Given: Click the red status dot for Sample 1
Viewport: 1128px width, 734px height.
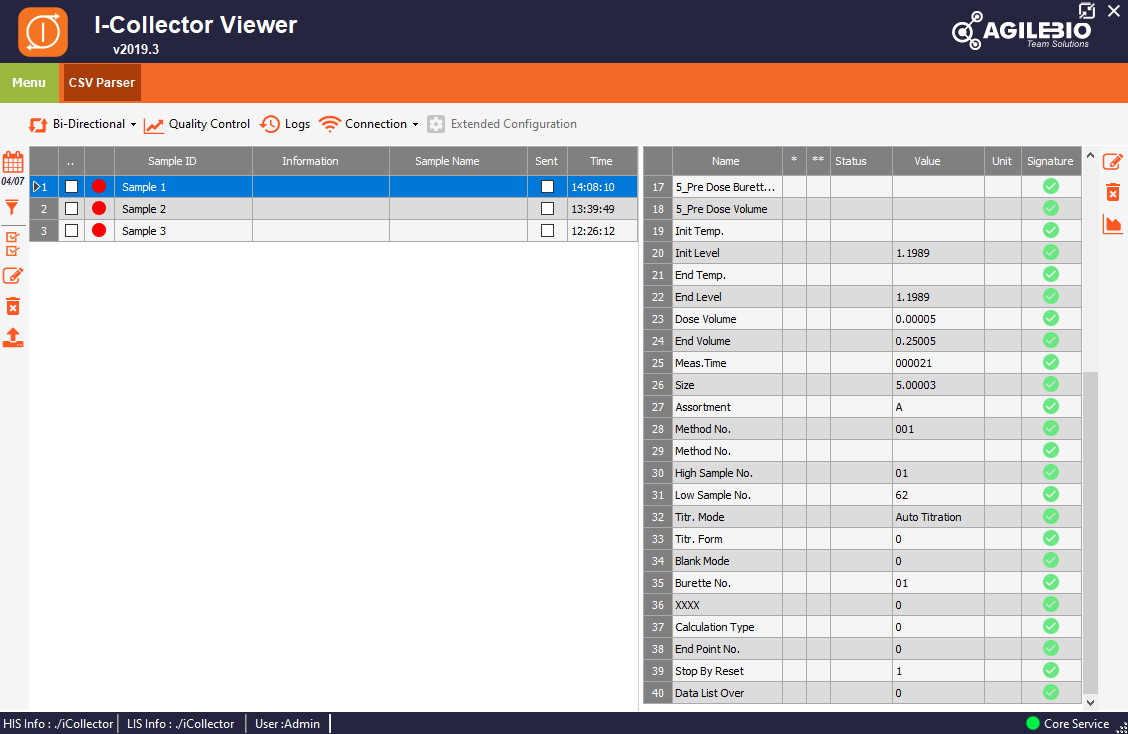Looking at the screenshot, I should (99, 186).
